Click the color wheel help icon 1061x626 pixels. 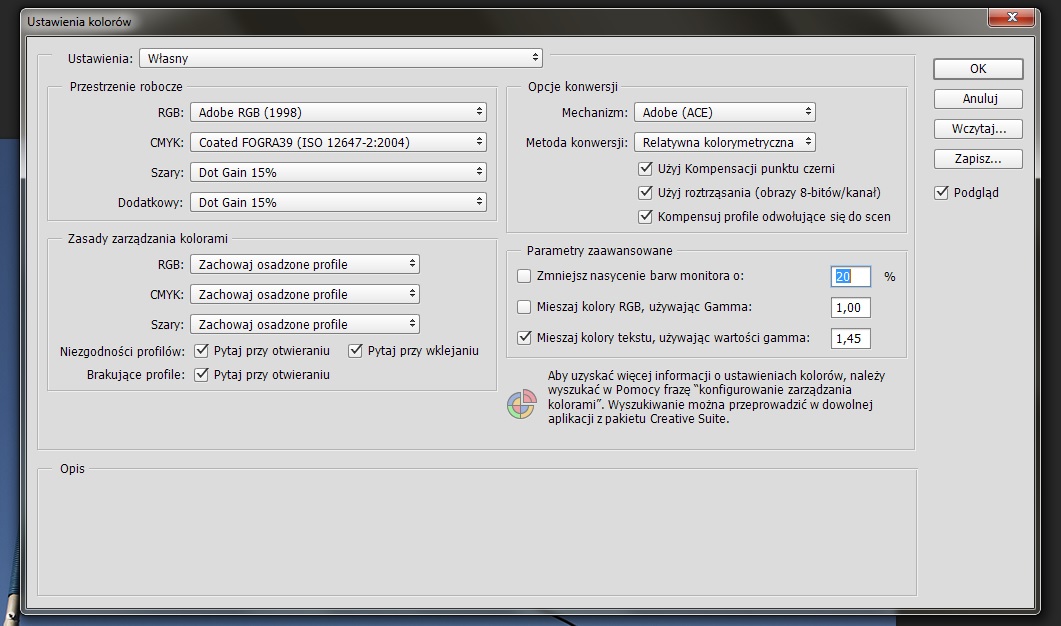(521, 405)
